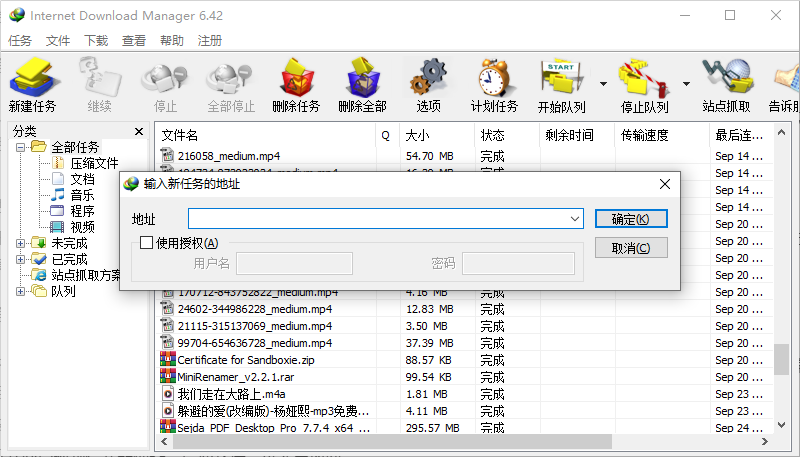Screen dimensions: 800x457
Task: Click audio icon of 我们走在大路上.m4a
Action: pos(168,394)
